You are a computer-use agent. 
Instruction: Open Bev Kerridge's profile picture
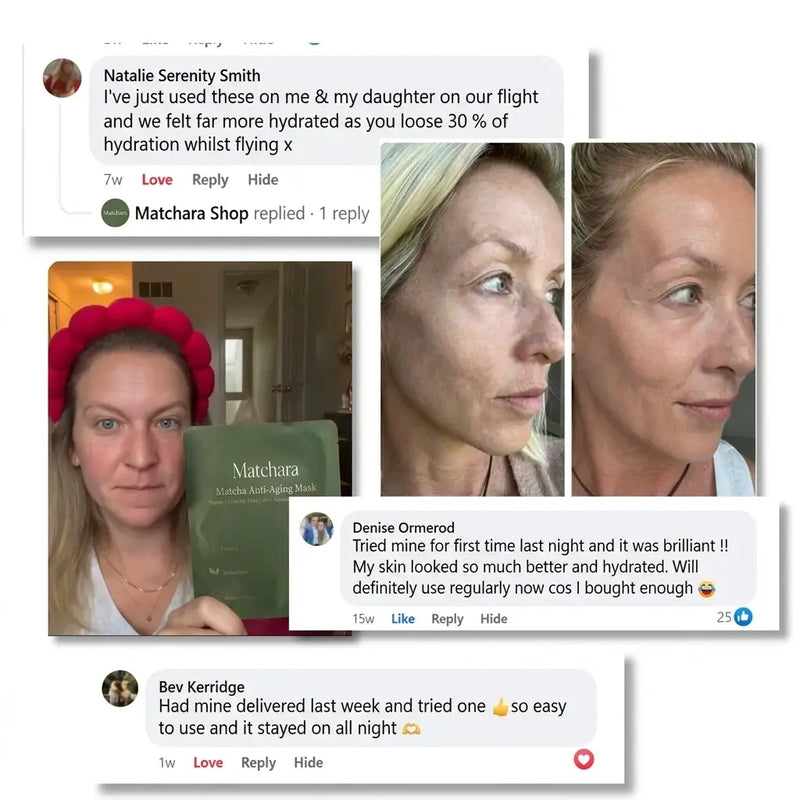click(120, 688)
